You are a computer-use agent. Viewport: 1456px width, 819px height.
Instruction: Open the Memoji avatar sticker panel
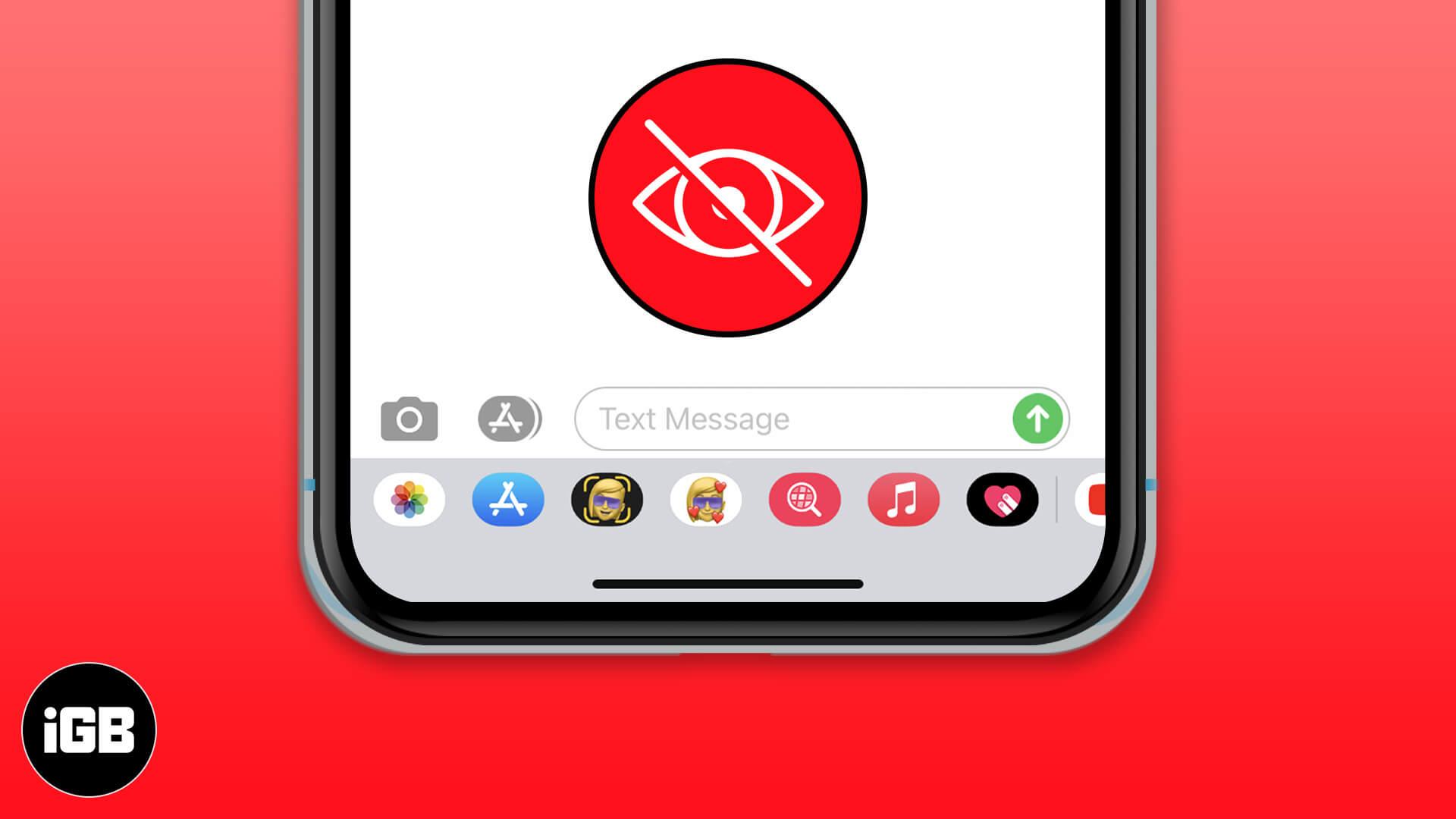706,499
